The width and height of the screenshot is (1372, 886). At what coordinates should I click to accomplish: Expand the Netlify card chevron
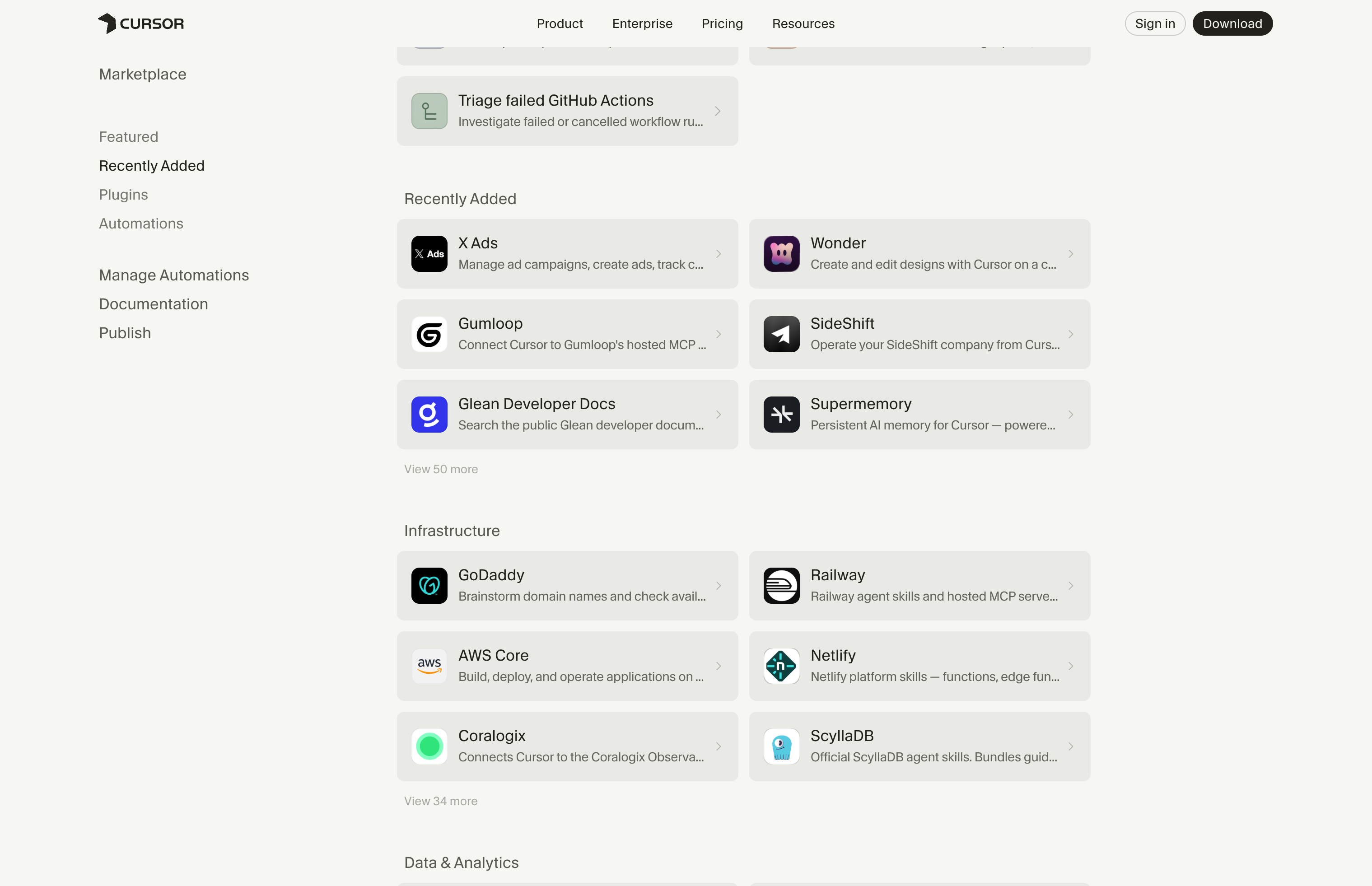click(1071, 666)
